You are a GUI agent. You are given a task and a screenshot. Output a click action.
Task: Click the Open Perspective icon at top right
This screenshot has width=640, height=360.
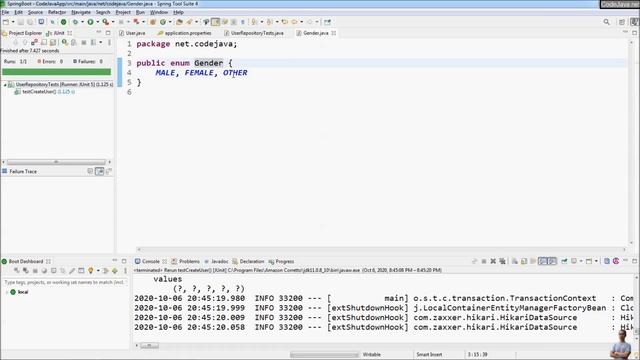pos(622,22)
